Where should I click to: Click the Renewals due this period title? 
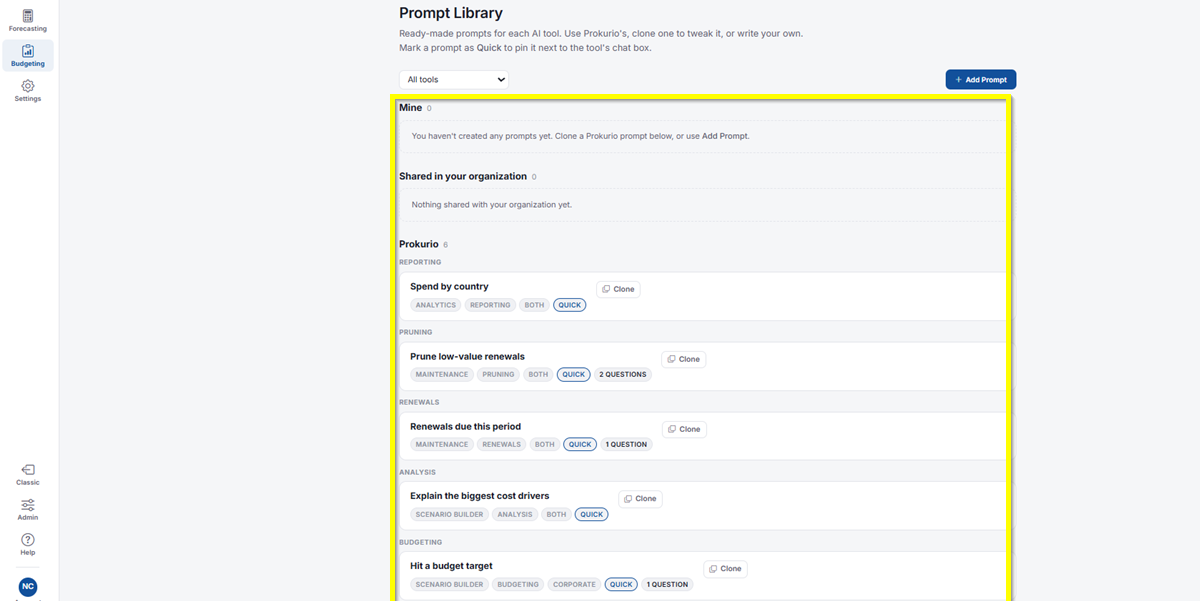pos(465,426)
